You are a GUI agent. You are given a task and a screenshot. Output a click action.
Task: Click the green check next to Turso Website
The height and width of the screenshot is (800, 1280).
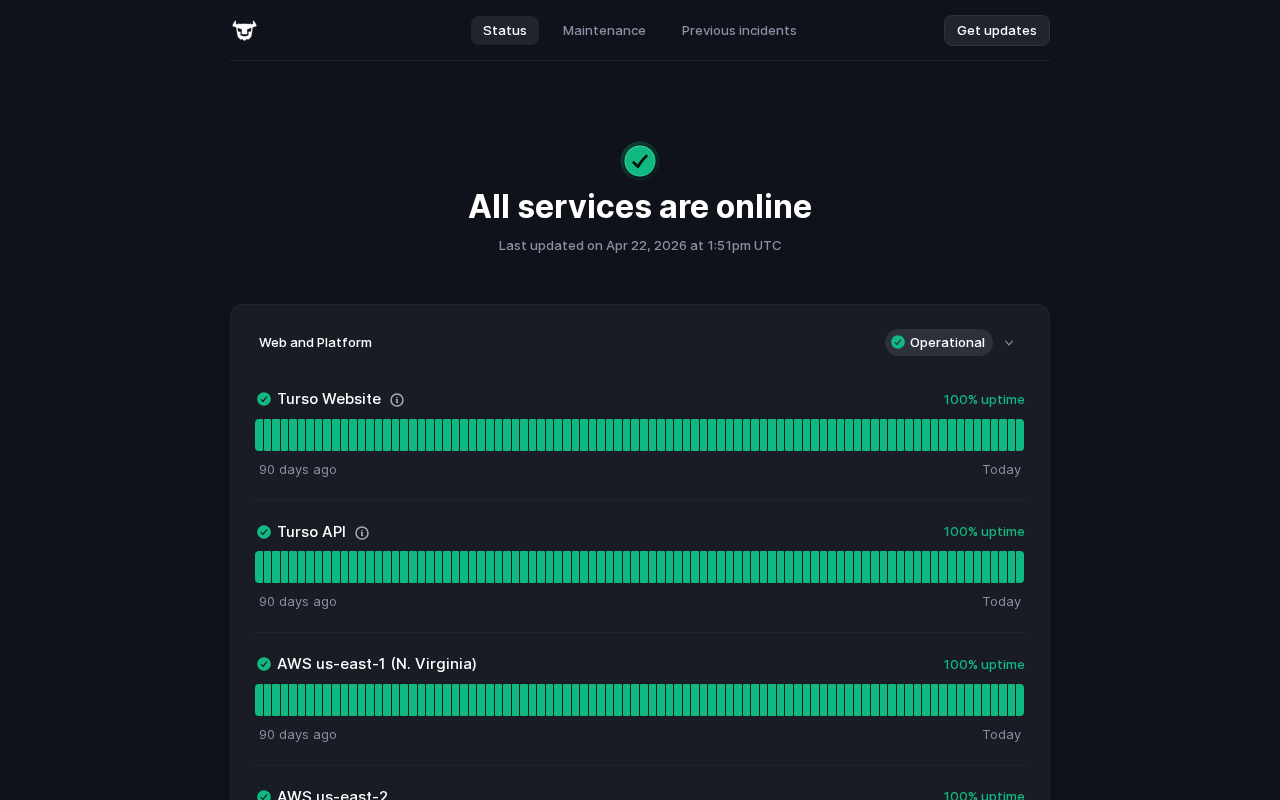[x=264, y=399]
